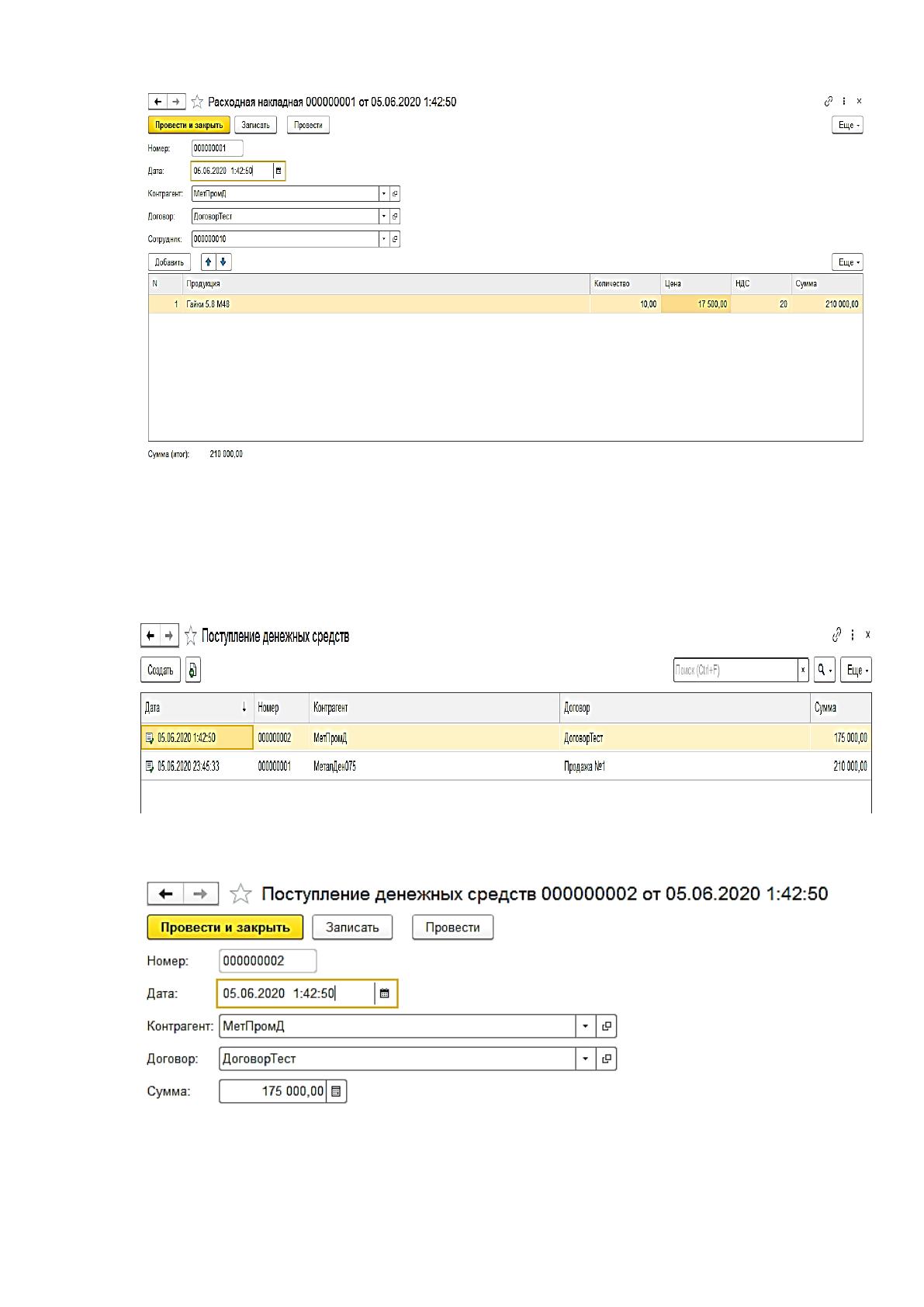
Task: Click Создать in the Поступление денежных средств list
Action: 161,670
